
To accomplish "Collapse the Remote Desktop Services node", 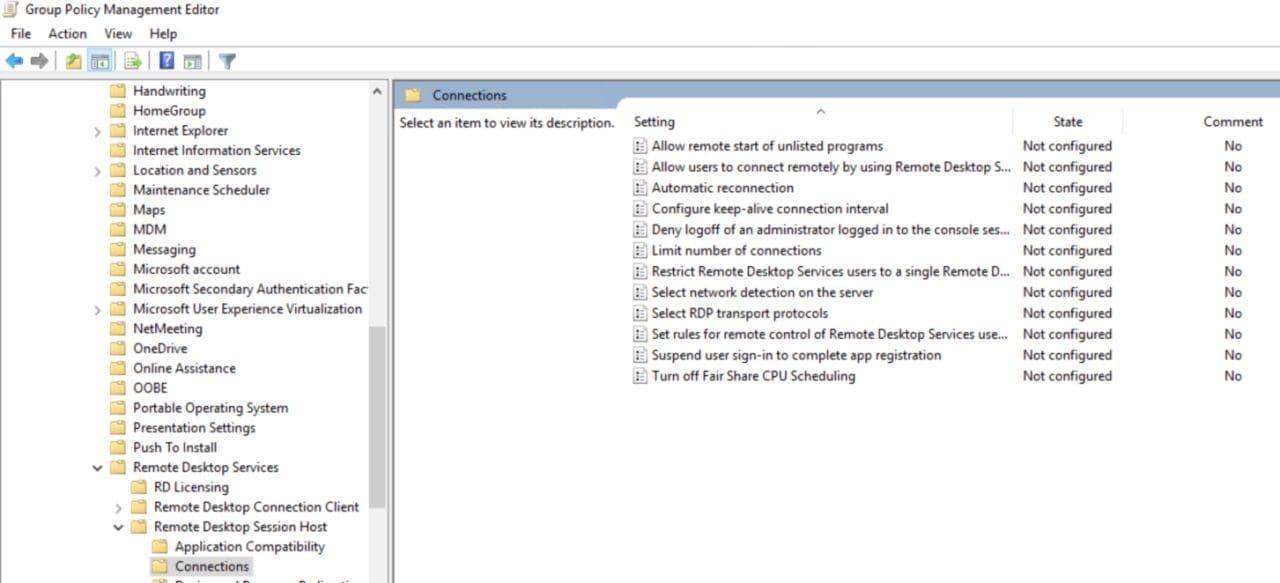I will [97, 467].
